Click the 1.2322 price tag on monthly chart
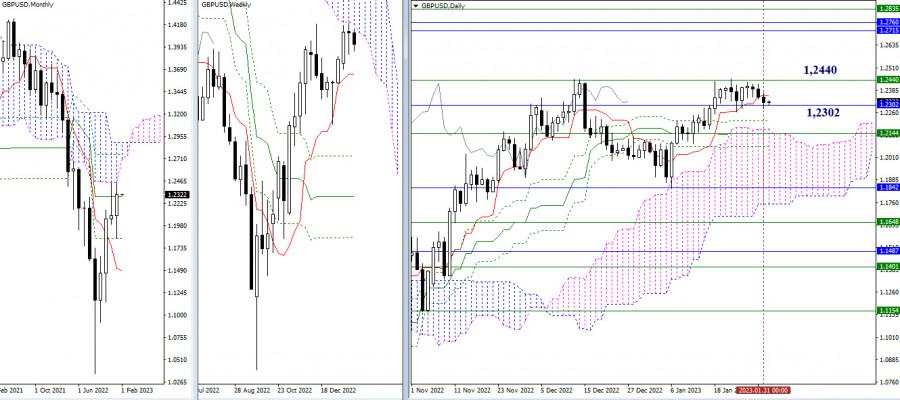The height and width of the screenshot is (400, 900). (176, 195)
